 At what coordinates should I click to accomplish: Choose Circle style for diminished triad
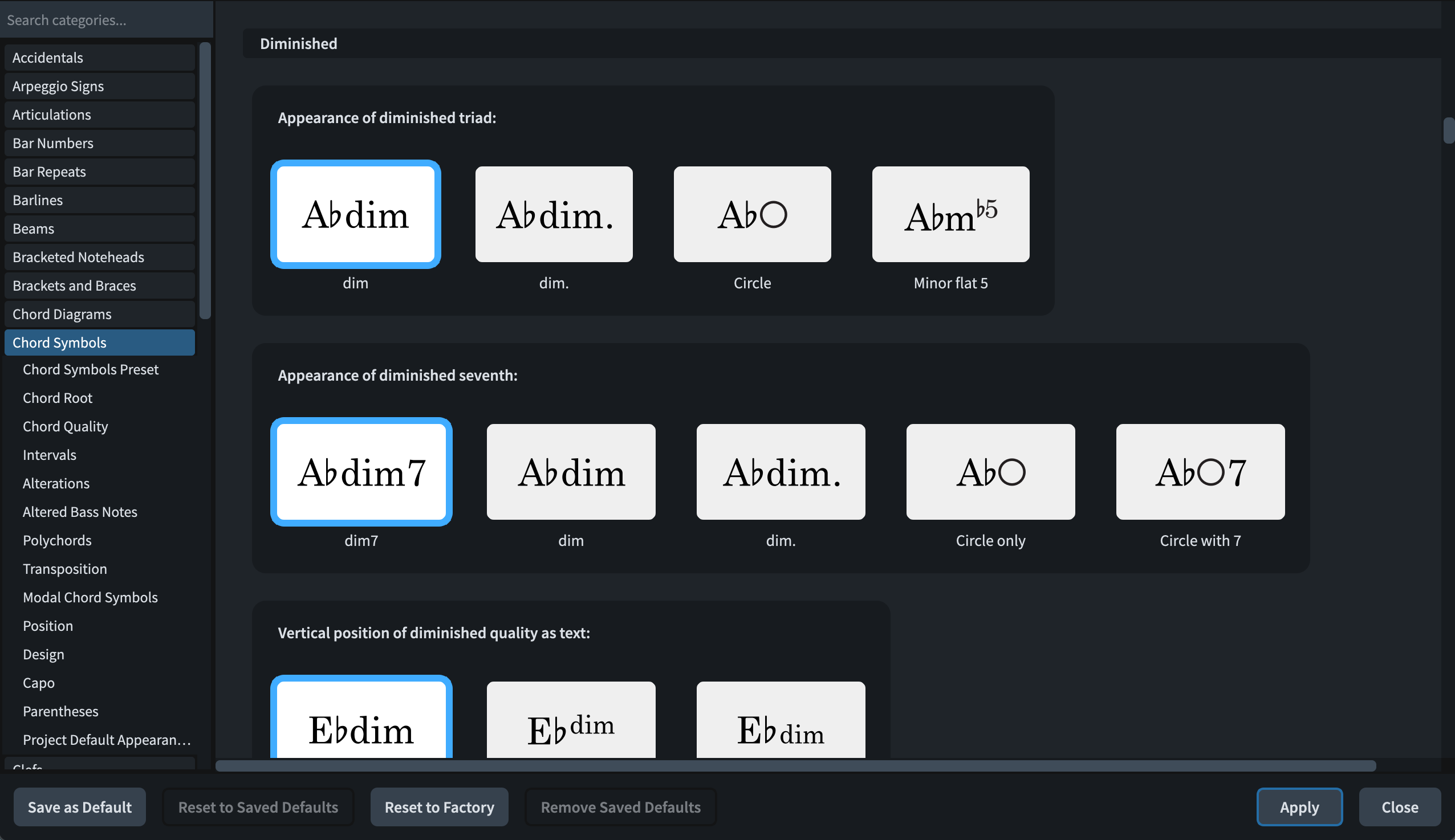751,214
